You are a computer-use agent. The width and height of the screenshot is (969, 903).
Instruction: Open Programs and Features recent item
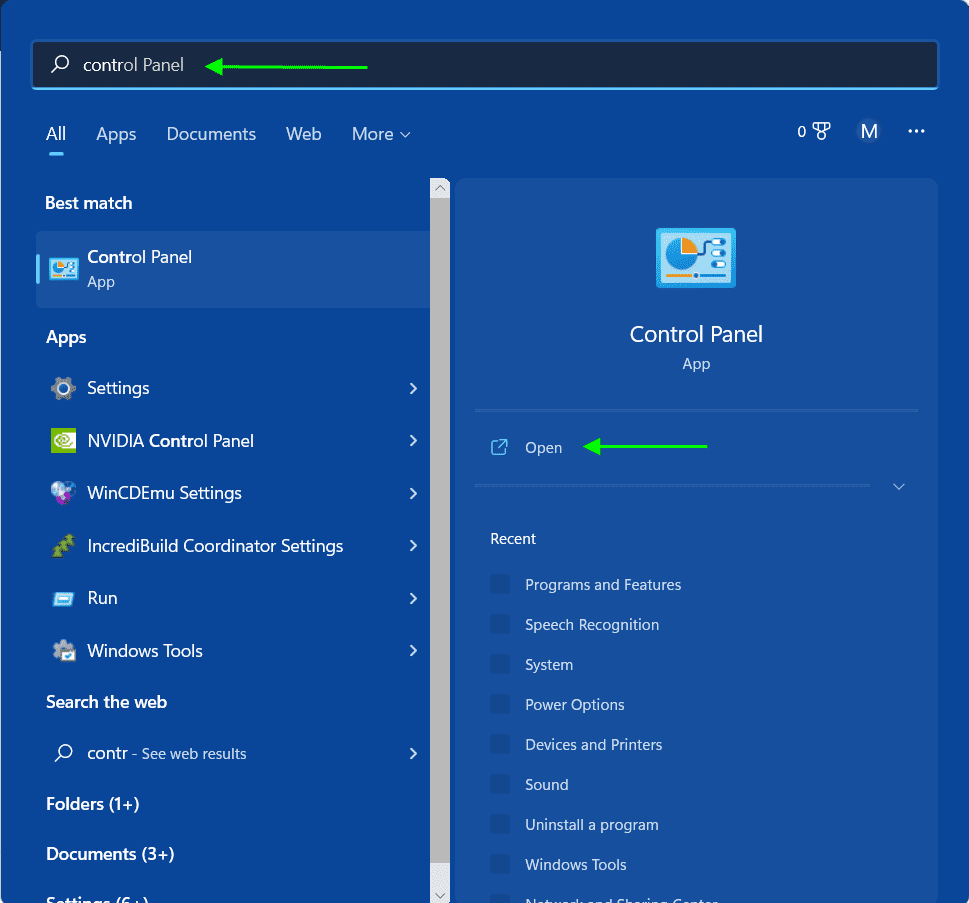click(603, 585)
